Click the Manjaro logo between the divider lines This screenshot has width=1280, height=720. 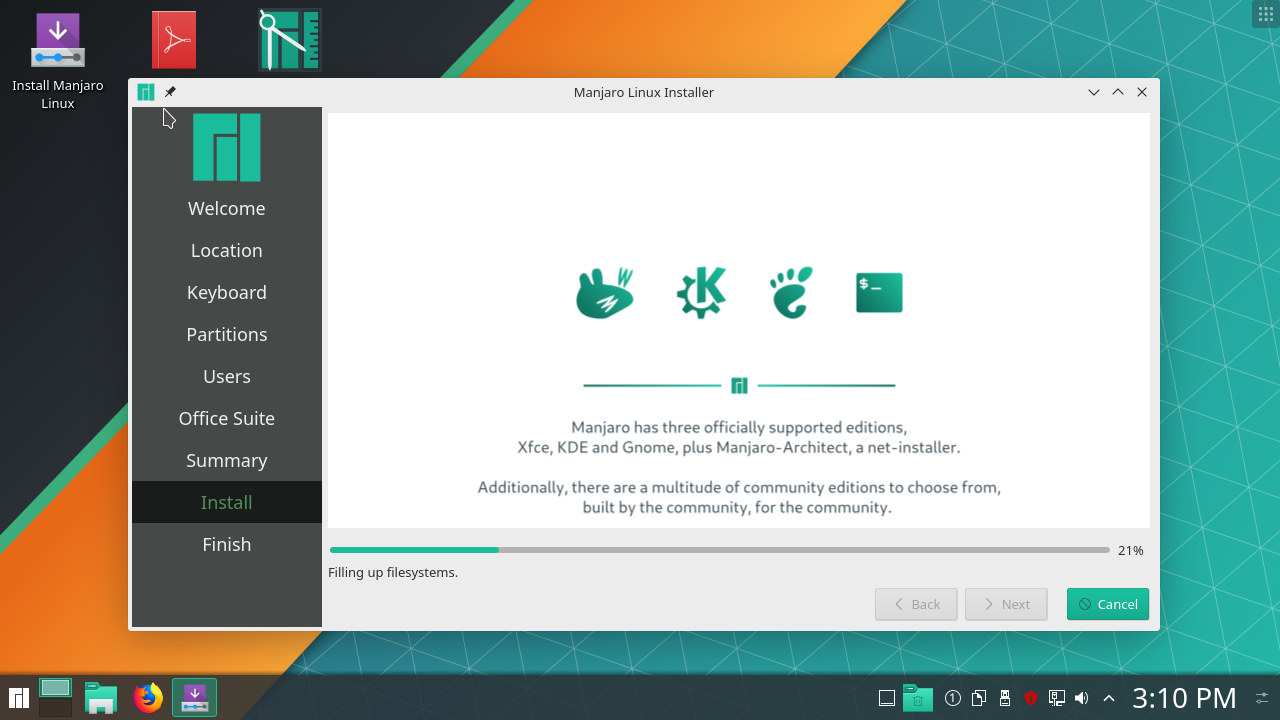pyautogui.click(x=739, y=384)
